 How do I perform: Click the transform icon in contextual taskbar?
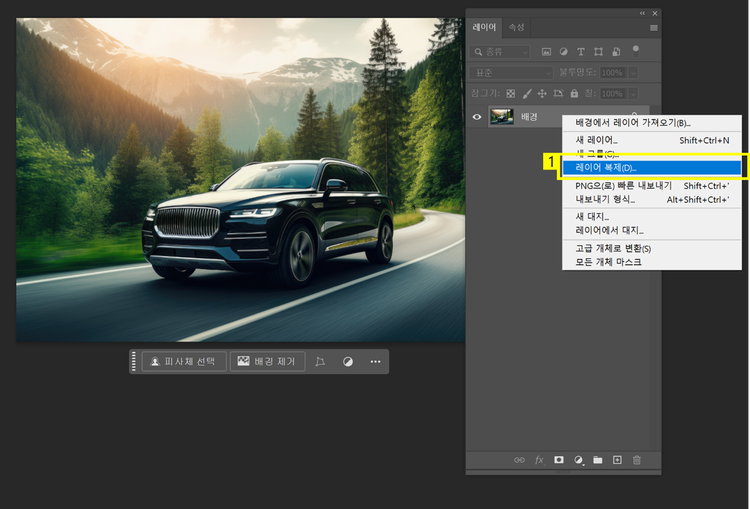pos(320,362)
